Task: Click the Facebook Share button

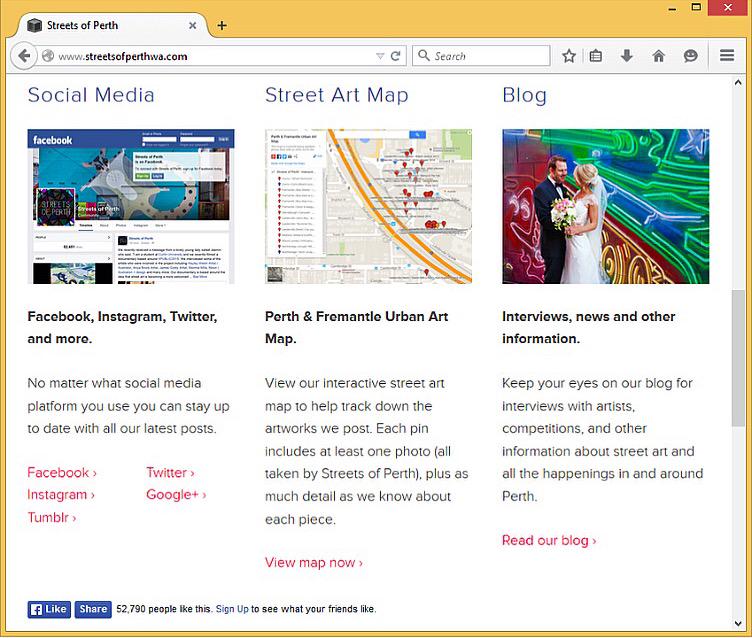Action: [x=93, y=609]
